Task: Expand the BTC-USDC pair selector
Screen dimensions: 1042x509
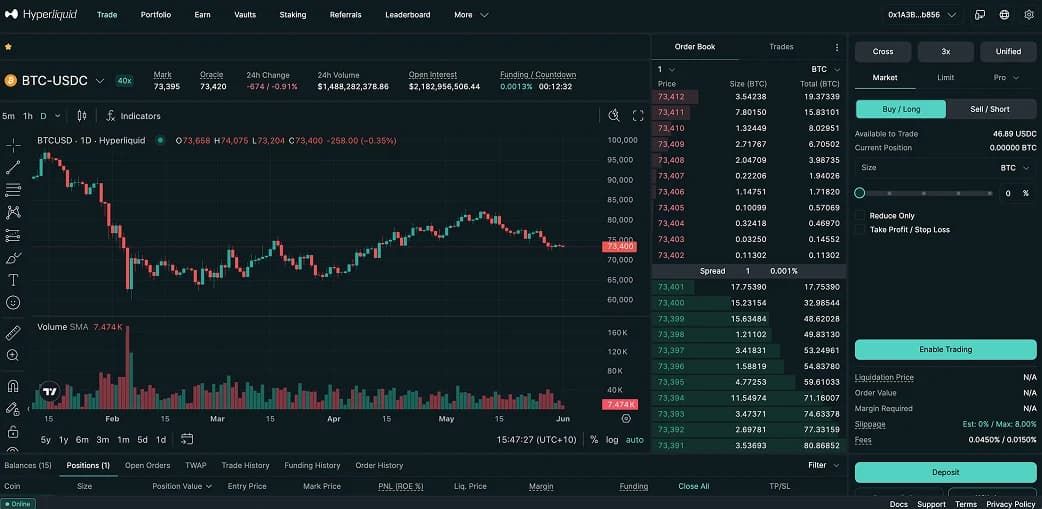Action: 100,81
